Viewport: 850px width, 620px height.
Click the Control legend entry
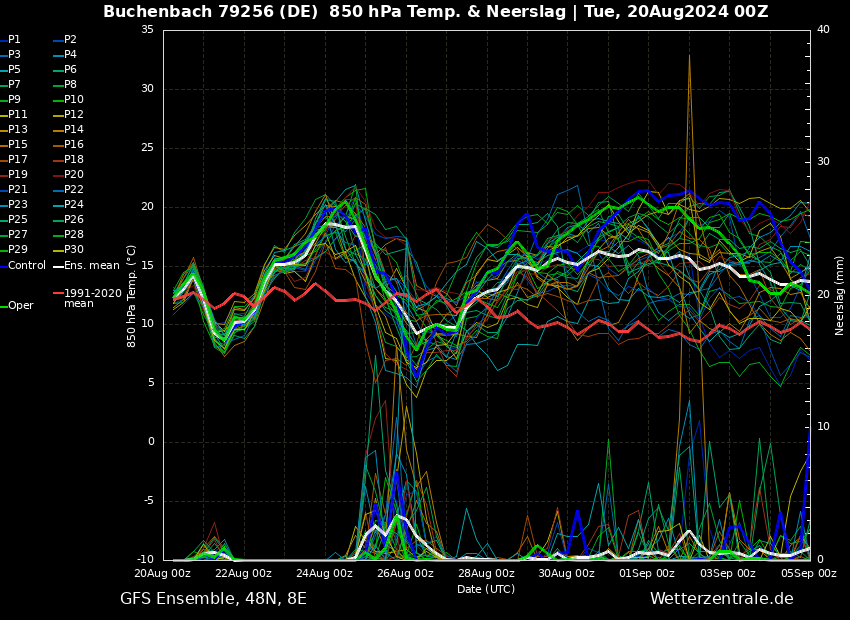click(x=23, y=266)
